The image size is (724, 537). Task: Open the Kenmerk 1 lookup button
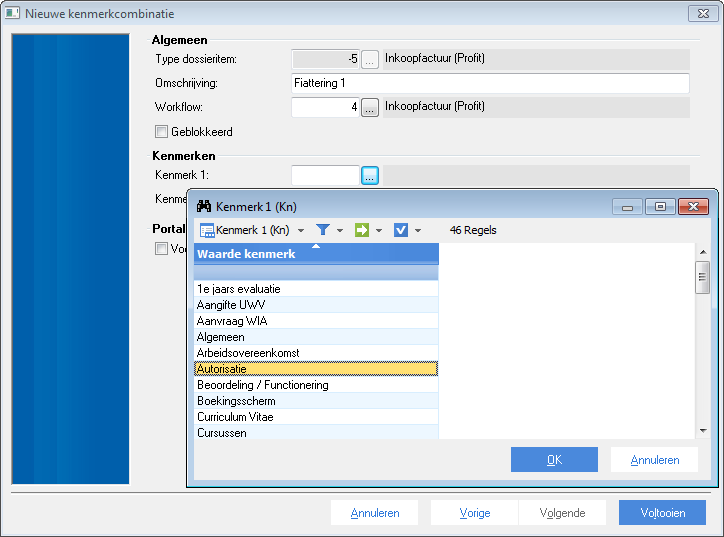tap(370, 175)
